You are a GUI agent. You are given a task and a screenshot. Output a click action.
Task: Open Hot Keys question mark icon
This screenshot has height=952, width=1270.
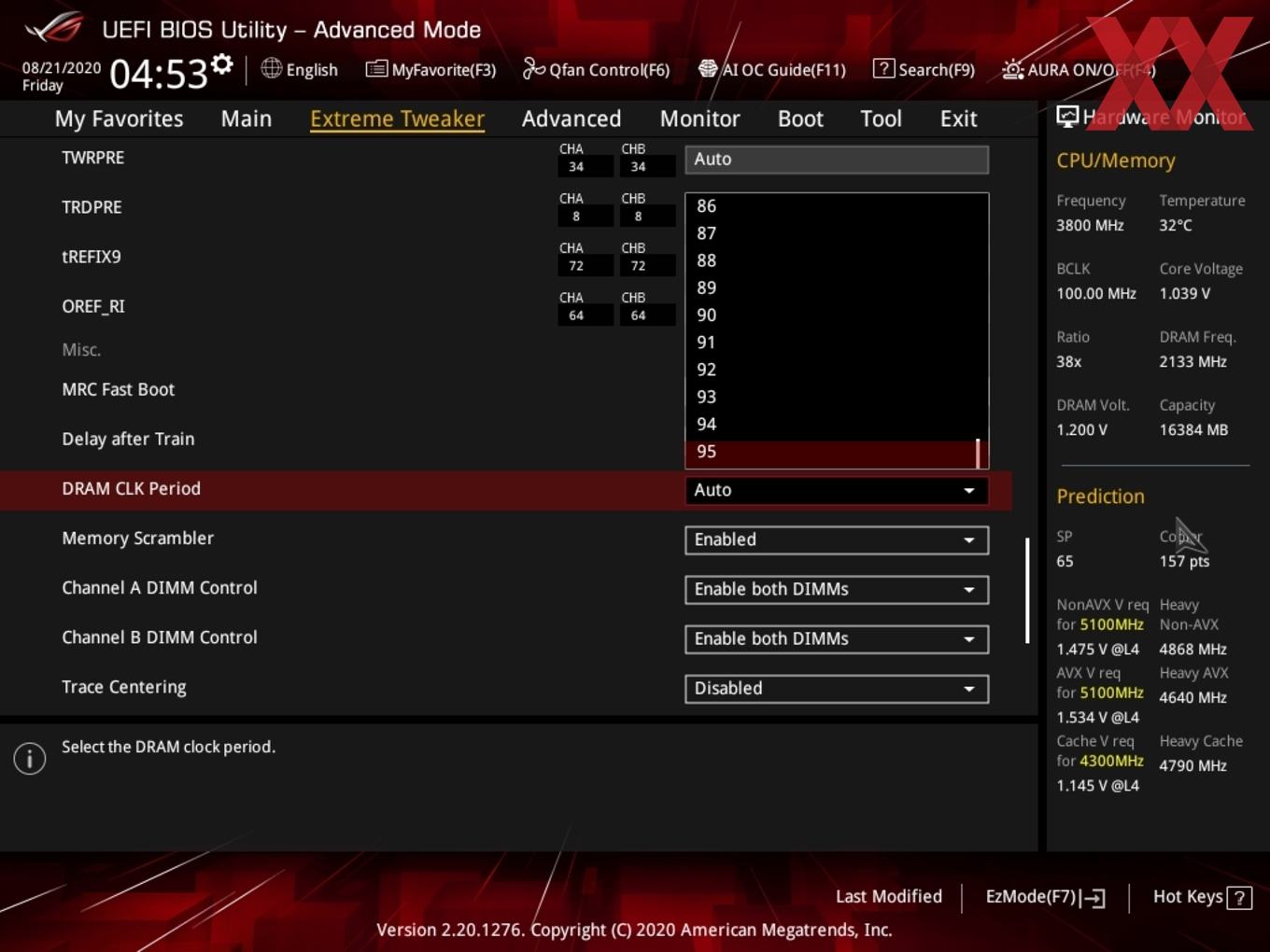pyautogui.click(x=1239, y=898)
